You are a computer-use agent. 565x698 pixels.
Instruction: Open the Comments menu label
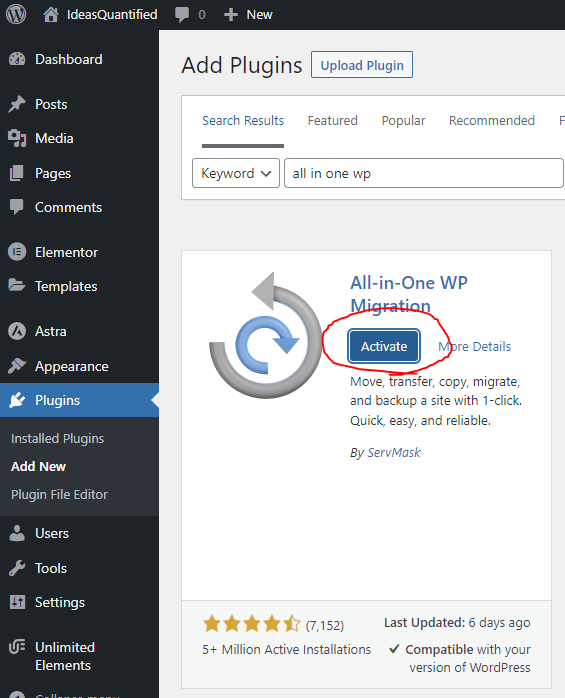pyautogui.click(x=69, y=207)
